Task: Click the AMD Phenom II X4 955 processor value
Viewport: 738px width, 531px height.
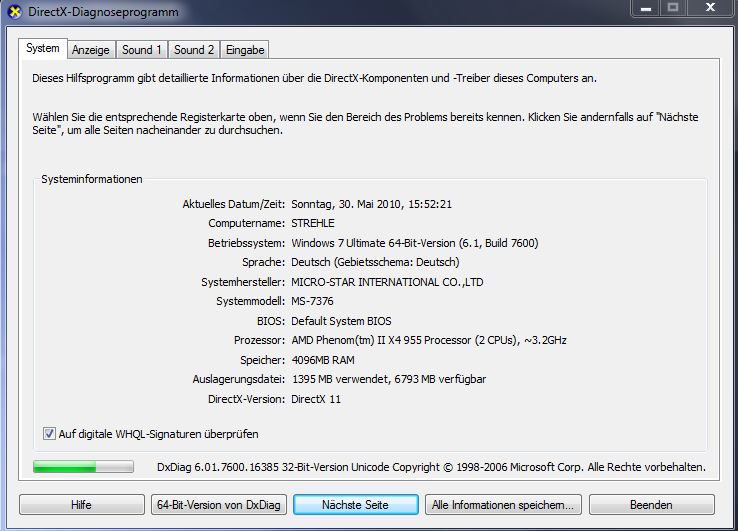Action: [x=429, y=340]
